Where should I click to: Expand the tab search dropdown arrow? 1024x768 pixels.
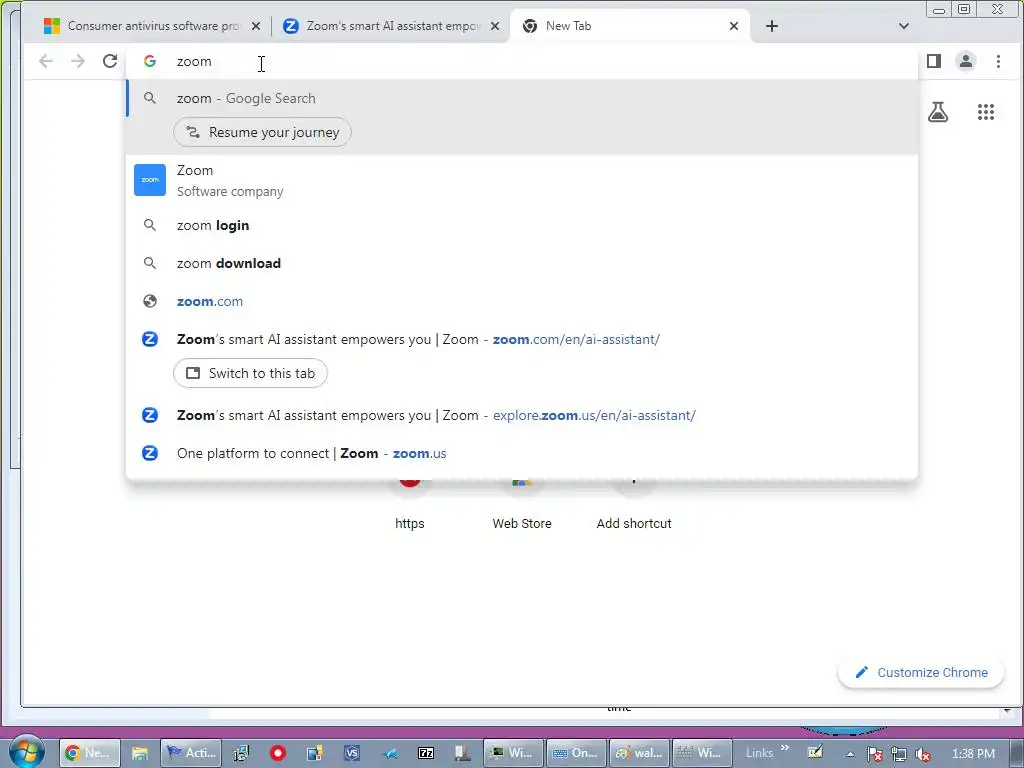pyautogui.click(x=904, y=26)
